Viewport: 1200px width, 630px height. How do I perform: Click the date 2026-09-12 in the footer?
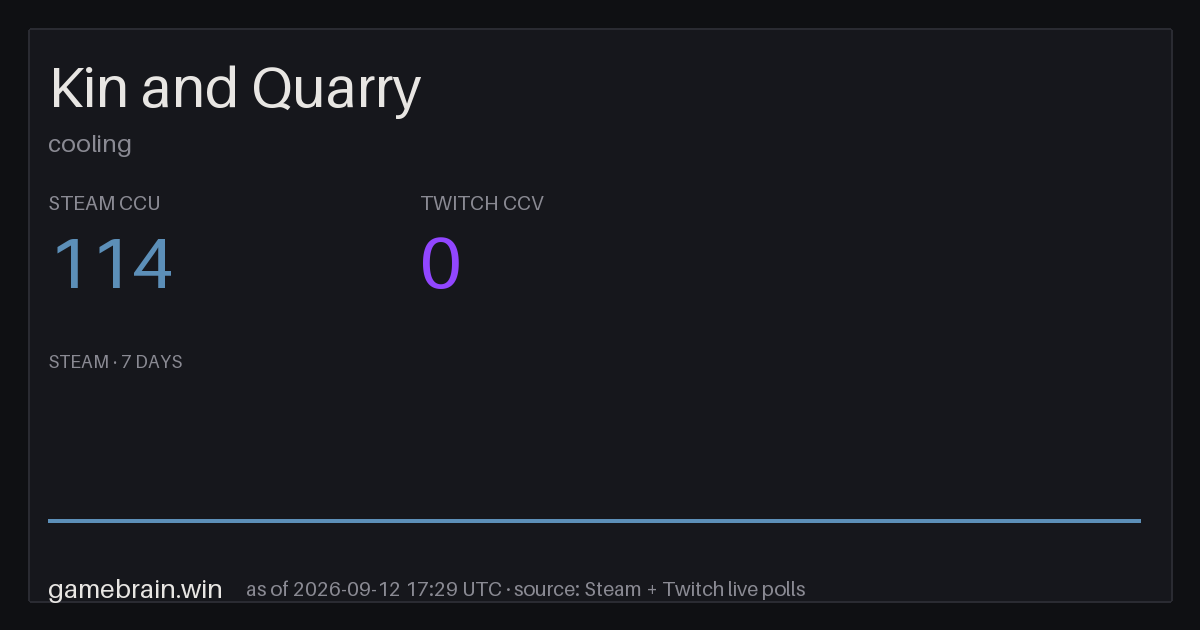(346, 589)
